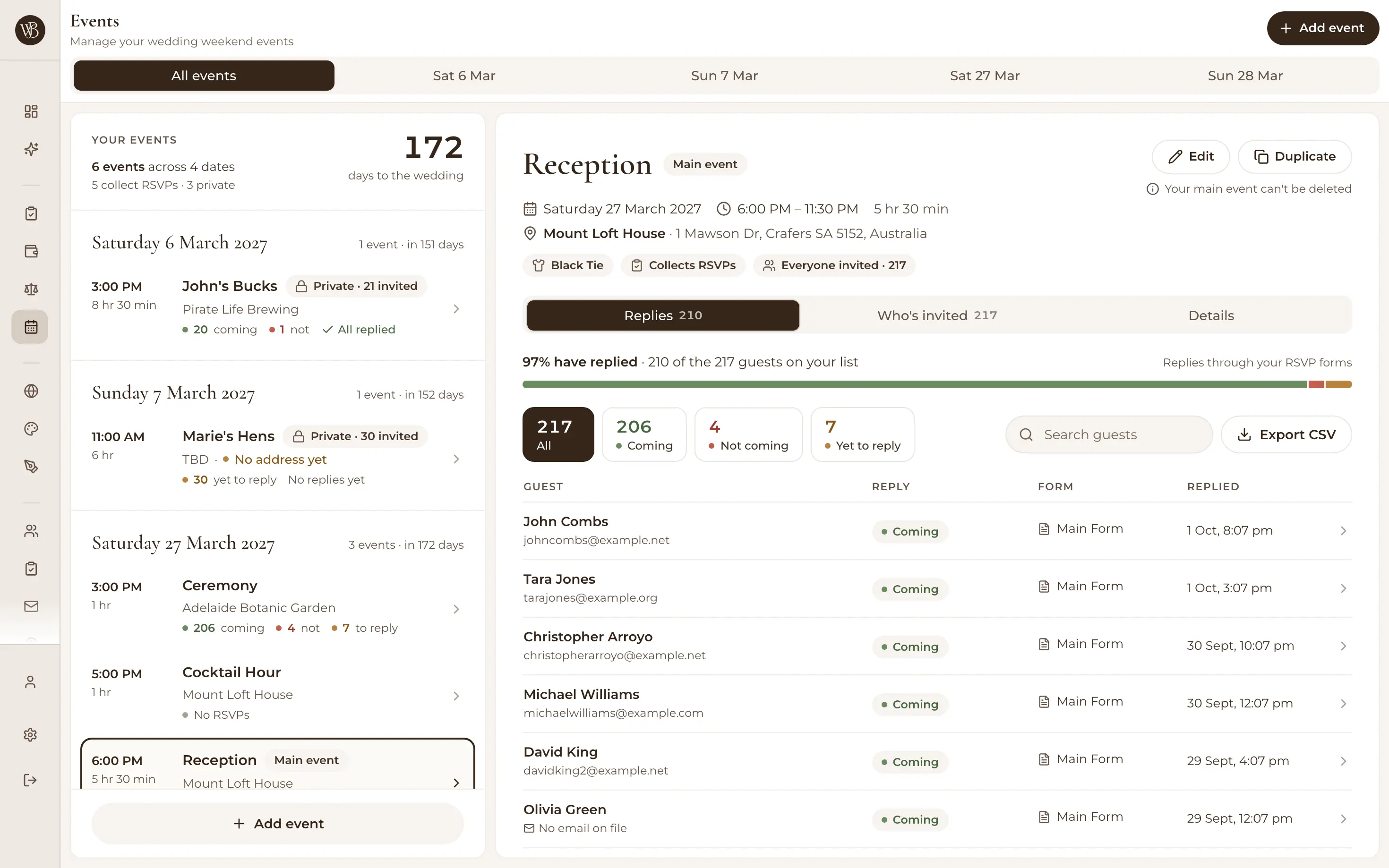
Task: Click Add event at bottom of events list
Action: pyautogui.click(x=277, y=823)
